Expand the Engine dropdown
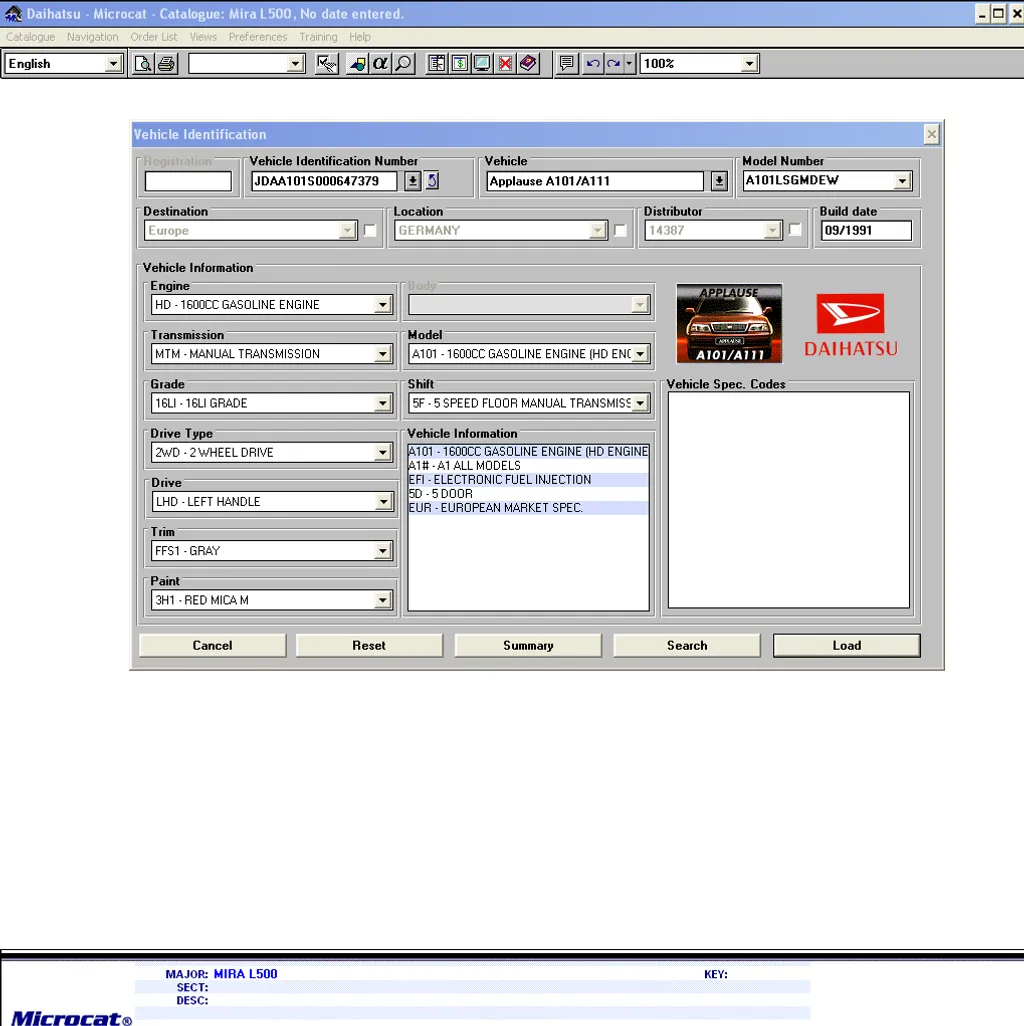Viewport: 1024px width, 1026px height. tap(383, 305)
